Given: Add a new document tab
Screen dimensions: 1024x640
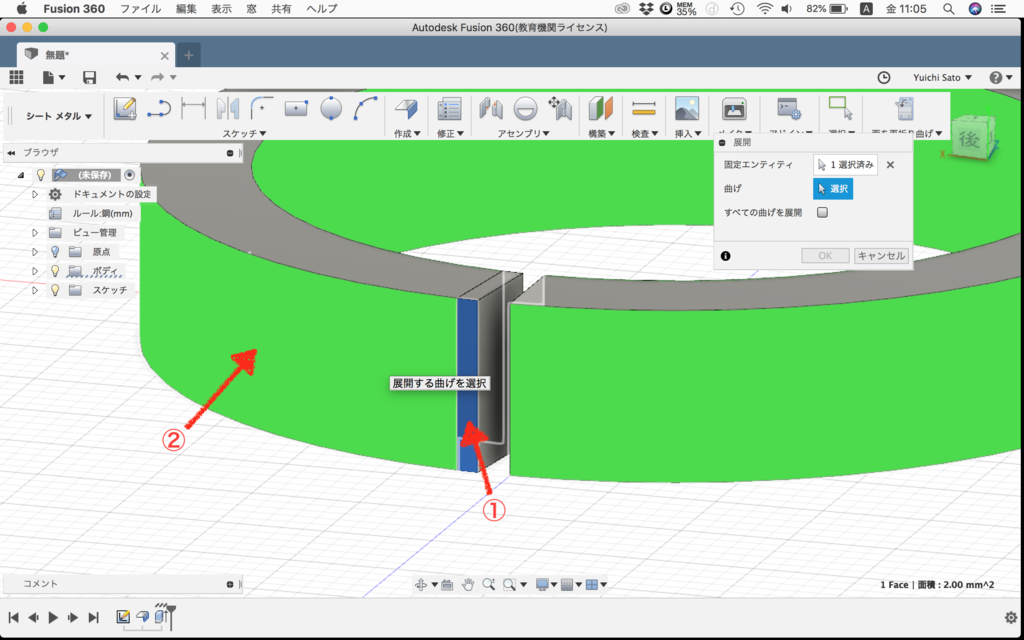Looking at the screenshot, I should click(189, 55).
